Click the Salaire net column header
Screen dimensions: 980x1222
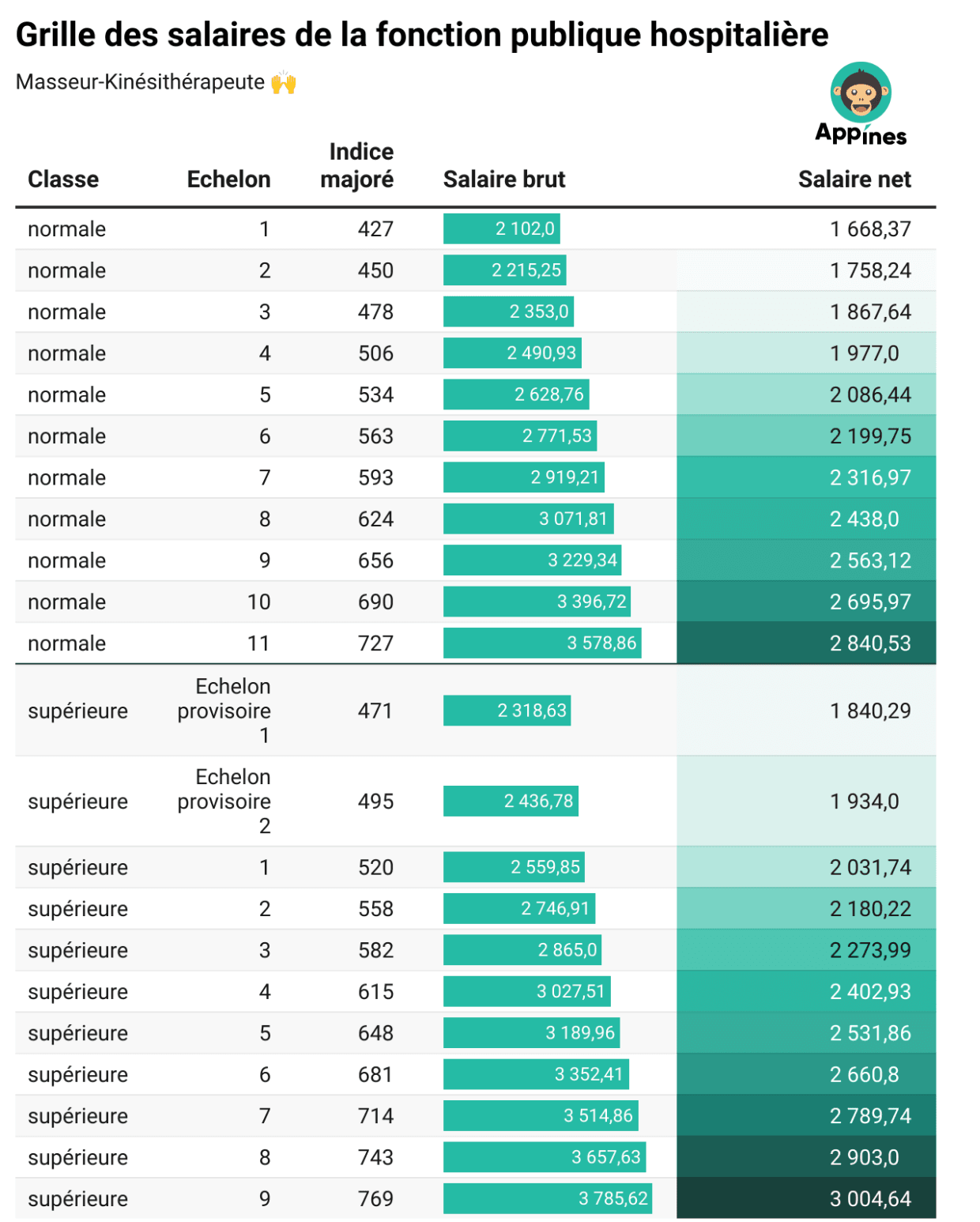854,179
